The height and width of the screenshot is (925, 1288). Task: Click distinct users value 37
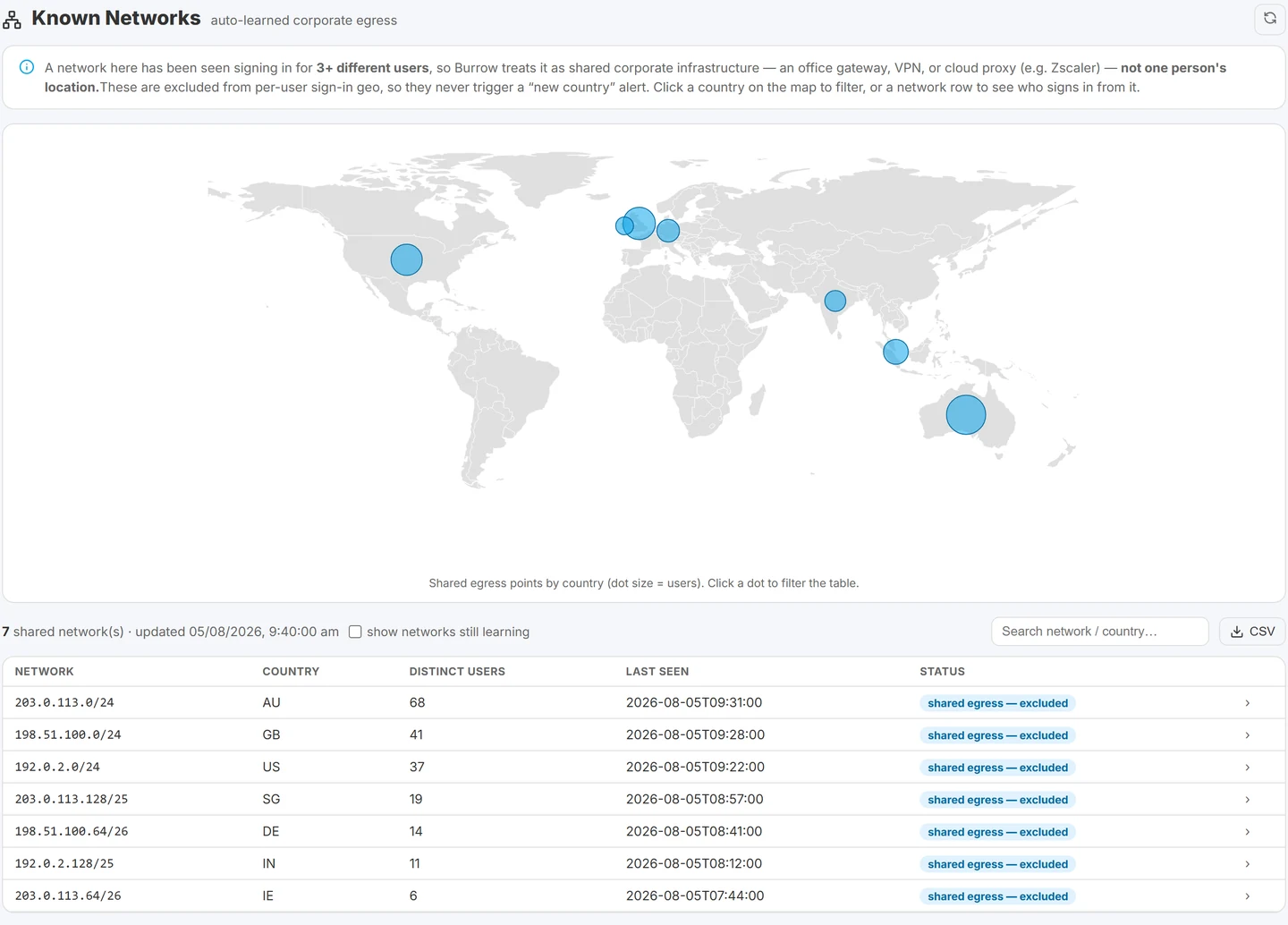[x=417, y=768]
